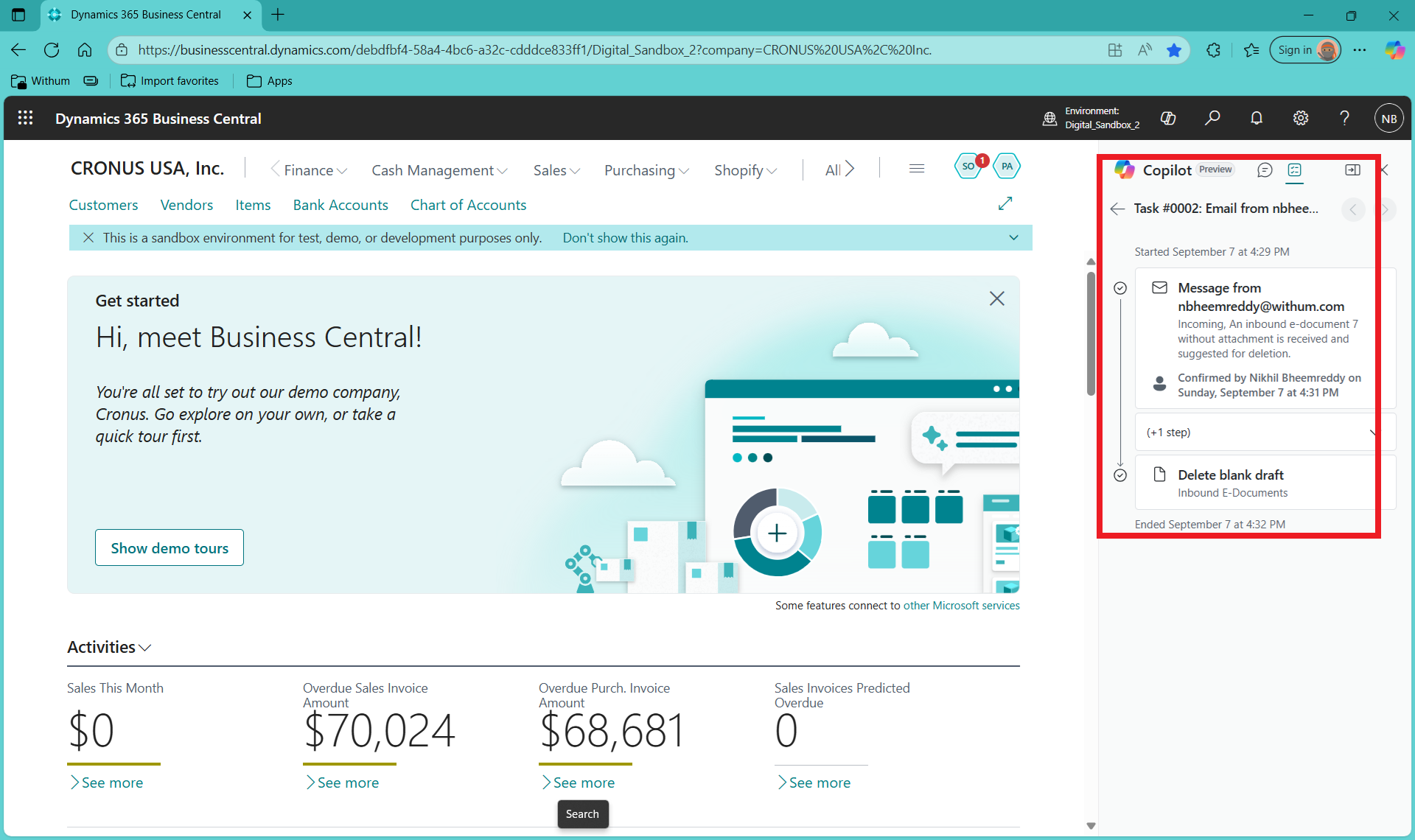Open the Copilot sidebar in Edge
The width and height of the screenshot is (1415, 840).
pyautogui.click(x=1394, y=50)
